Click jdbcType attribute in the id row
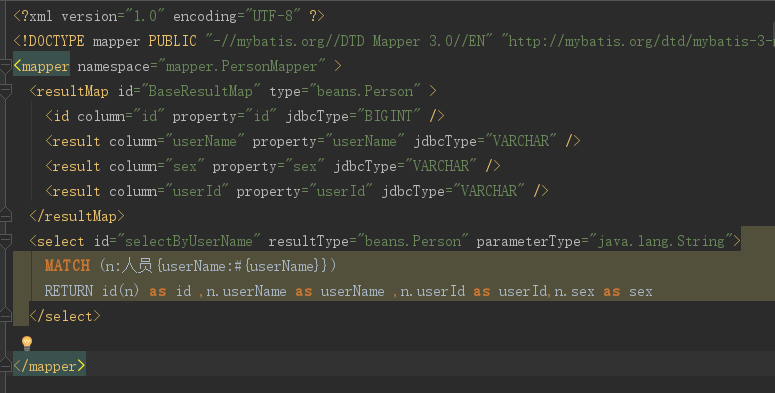The height and width of the screenshot is (393, 775). 317,116
